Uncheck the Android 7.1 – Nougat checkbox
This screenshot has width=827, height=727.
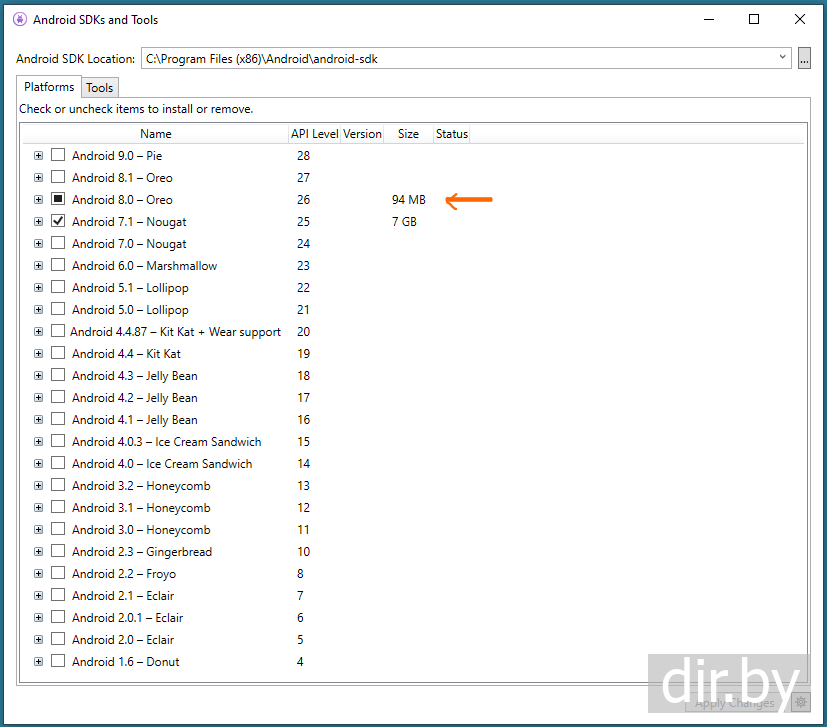tap(58, 221)
